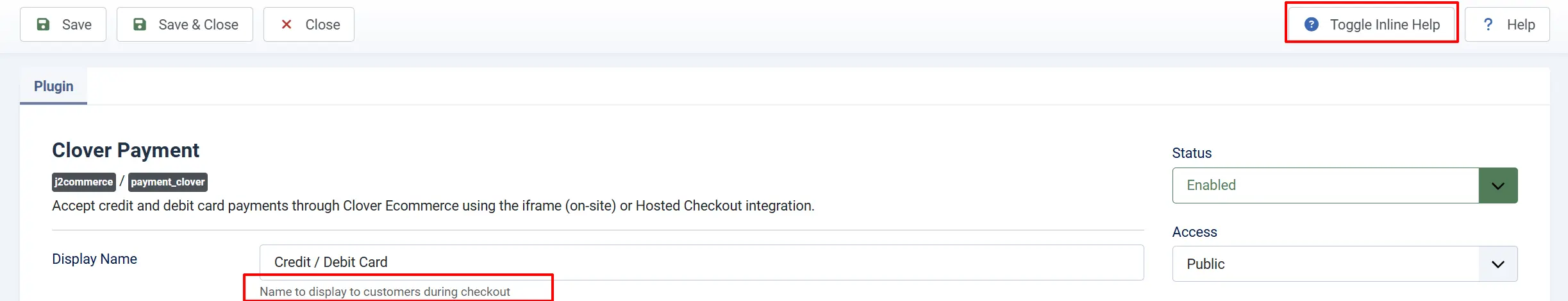1568x301 pixels.
Task: Click the Clover Payment heading
Action: point(126,150)
